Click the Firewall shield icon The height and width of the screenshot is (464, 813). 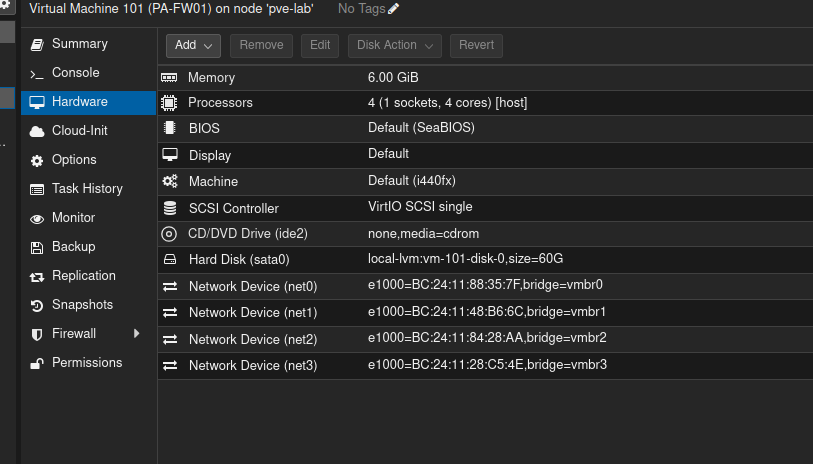(x=37, y=334)
